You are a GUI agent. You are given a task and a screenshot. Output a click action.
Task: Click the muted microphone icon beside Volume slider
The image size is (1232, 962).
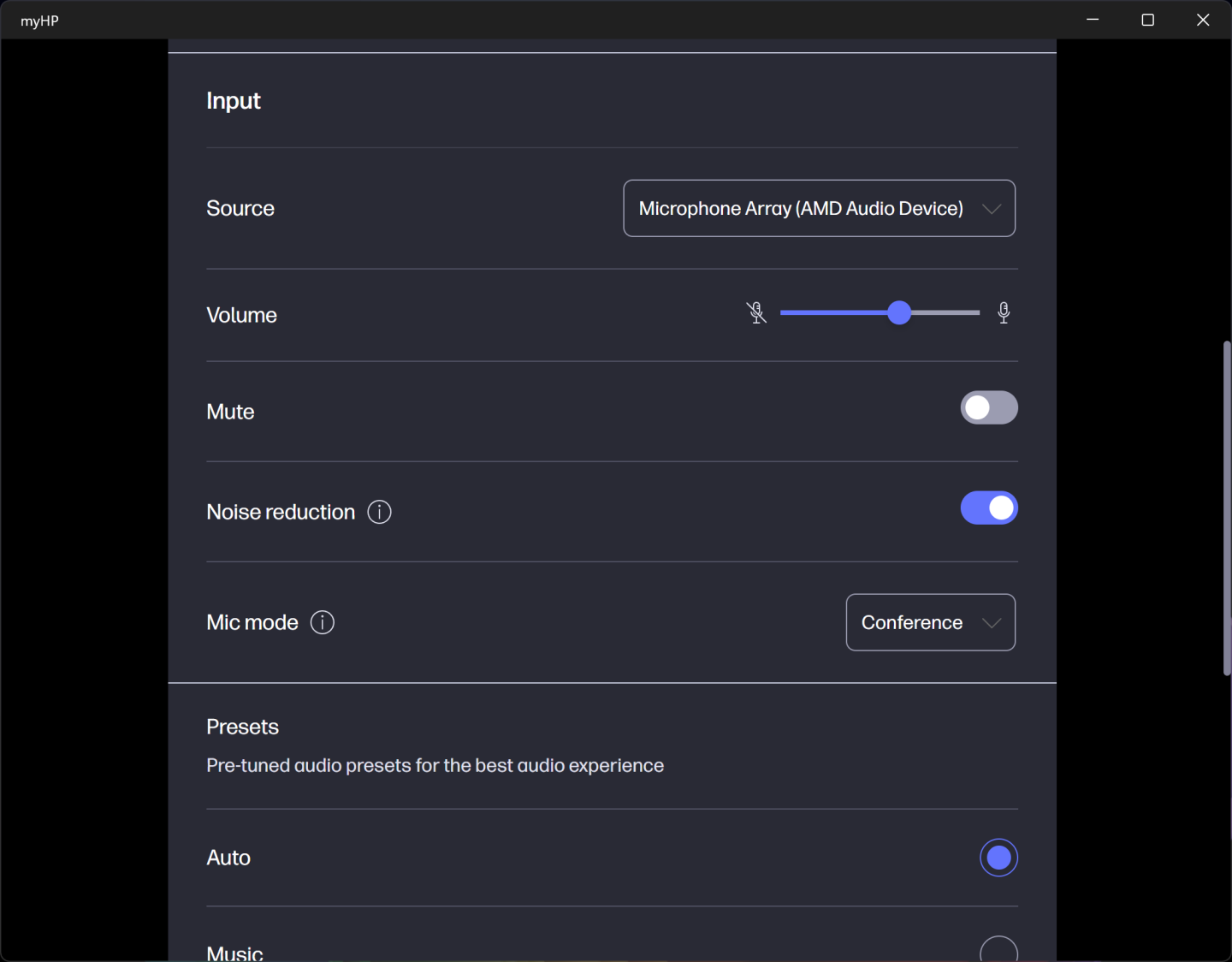pos(756,313)
